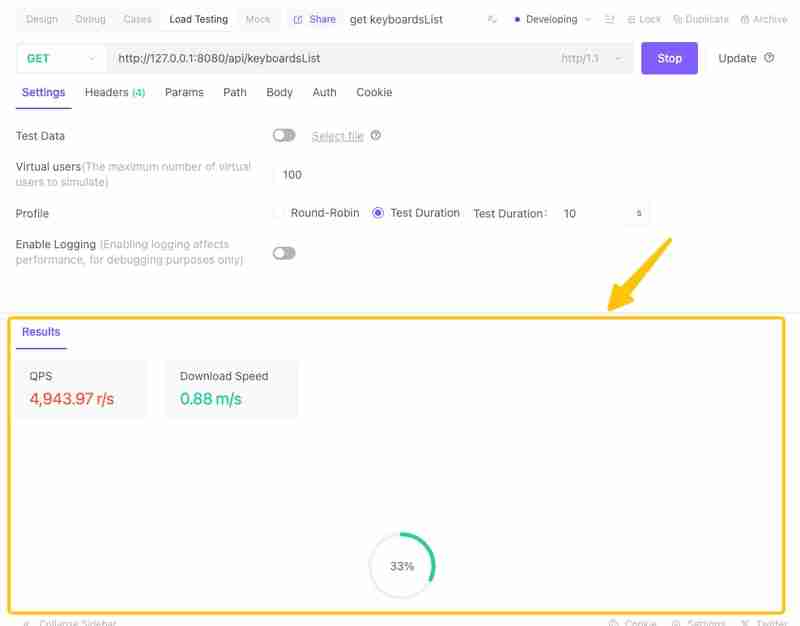This screenshot has height=626, width=800.
Task: Click the Lock icon in top toolbar
Action: 631,19
